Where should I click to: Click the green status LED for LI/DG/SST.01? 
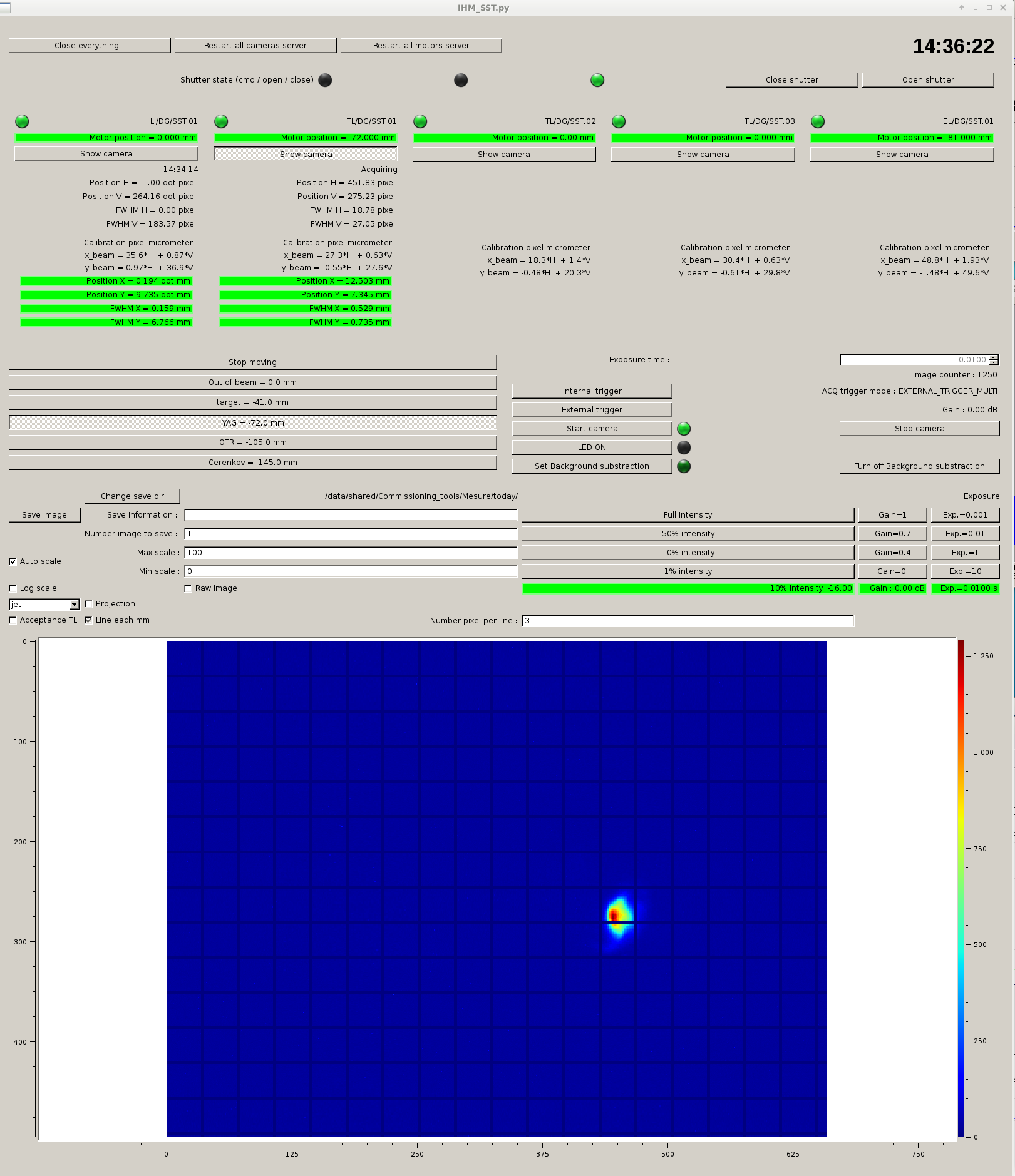tap(22, 121)
